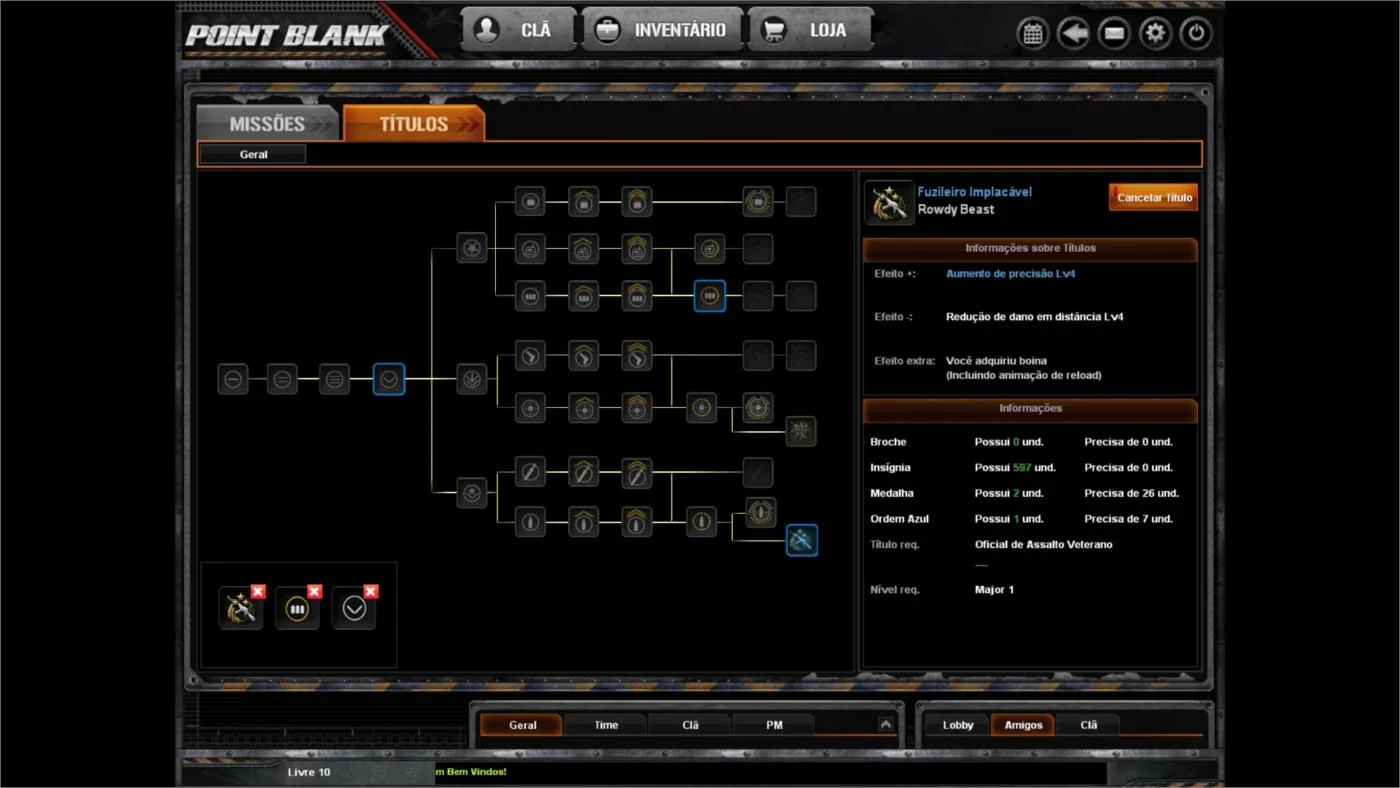The width and height of the screenshot is (1400, 788).
Task: Remove the equipped three-bullets title slot
Action: click(314, 592)
